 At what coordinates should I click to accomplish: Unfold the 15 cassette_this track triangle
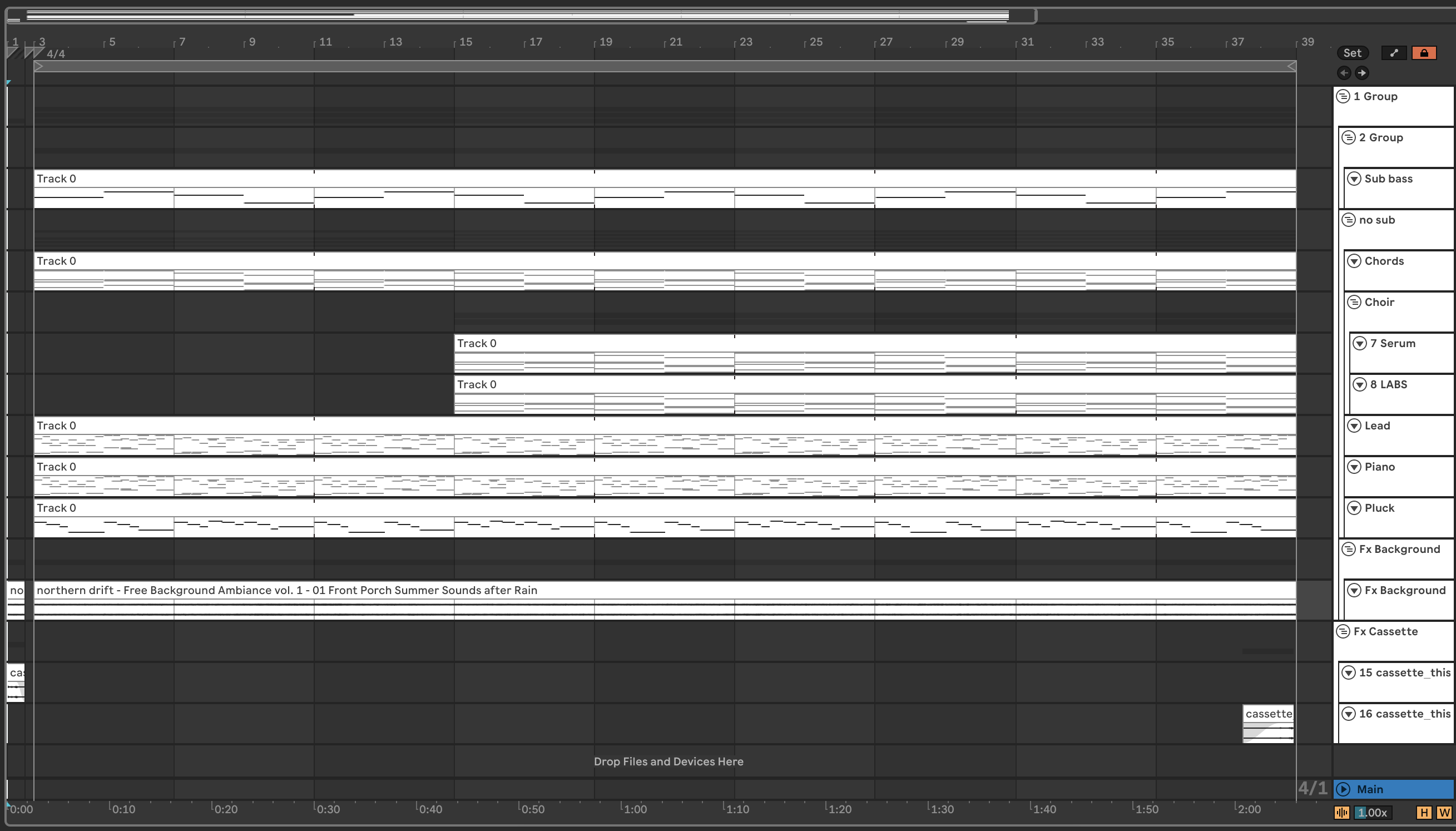(1349, 672)
